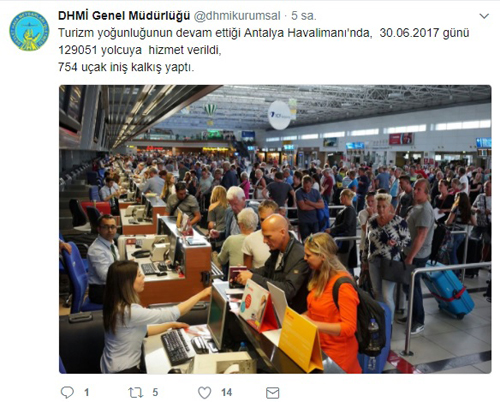Image resolution: width=500 pixels, height=402 pixels.
Task: Like the tweet with the heart icon
Action: [x=204, y=392]
